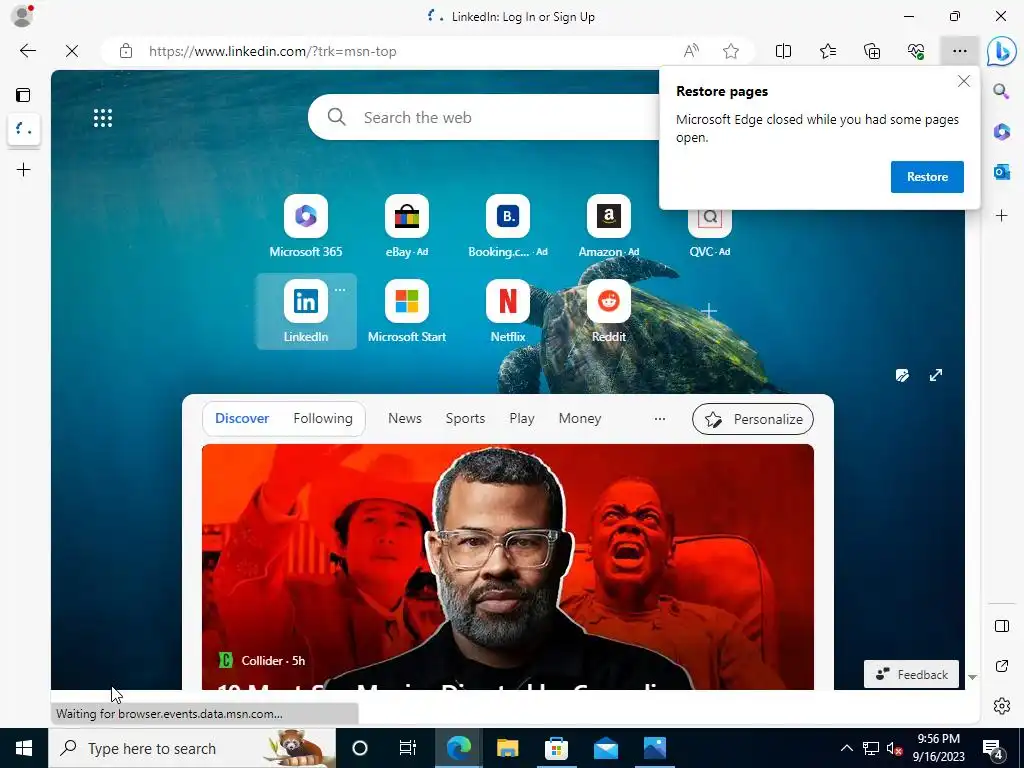Click the page scroll down arrow
The image size is (1024, 768).
972,678
